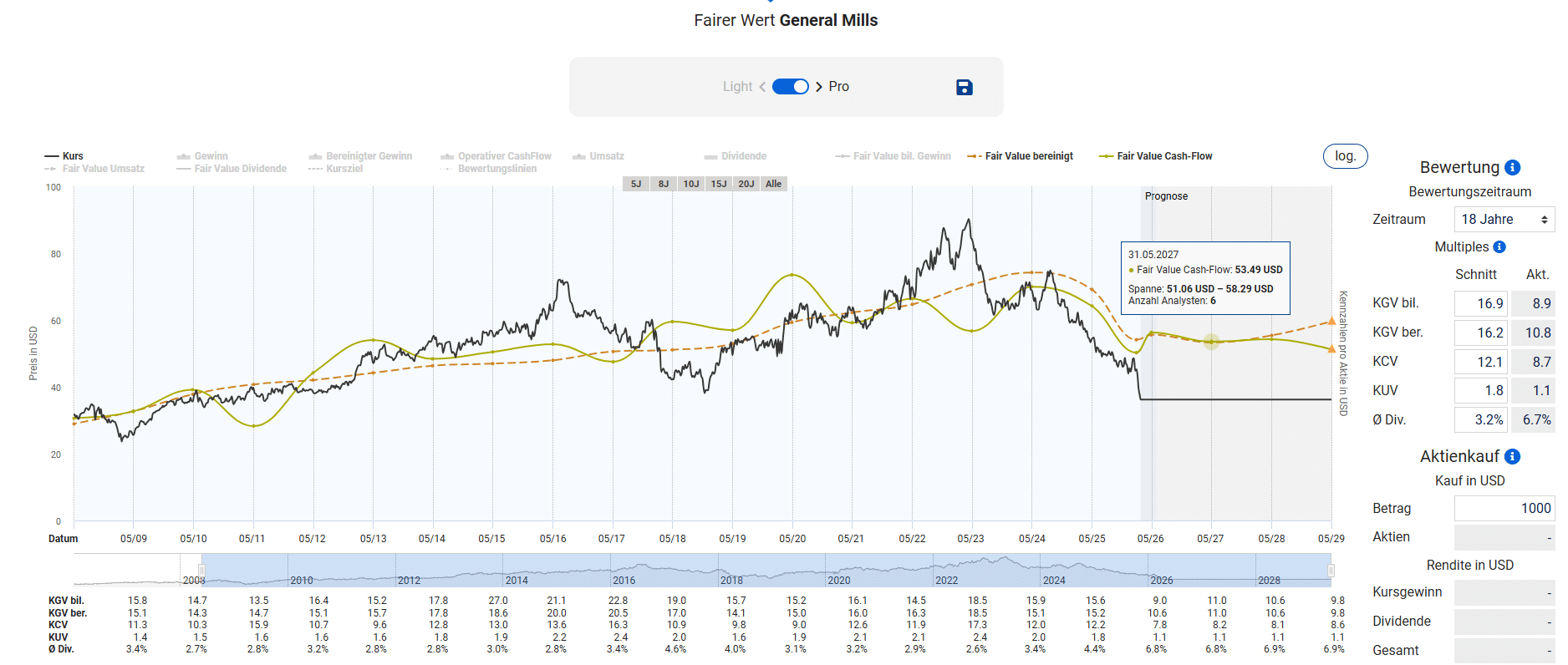The image size is (1568, 665).
Task: Select the Alle time range tab
Action: (x=773, y=183)
